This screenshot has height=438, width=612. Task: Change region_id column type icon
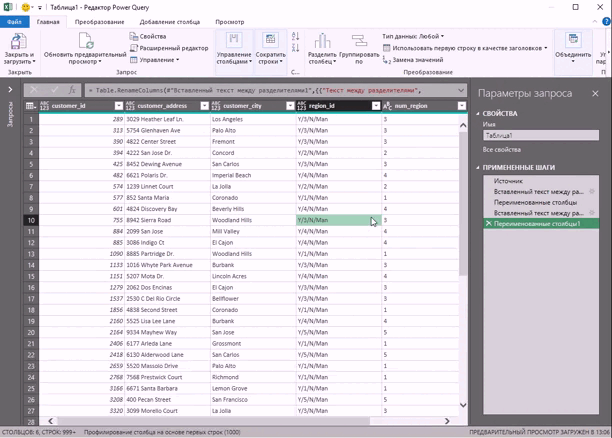(x=302, y=106)
